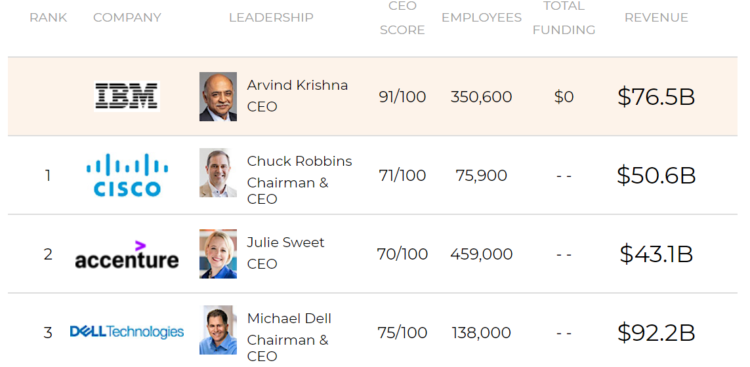Sort by the Employees column header
Image resolution: width=750 pixels, height=367 pixels.
click(482, 18)
